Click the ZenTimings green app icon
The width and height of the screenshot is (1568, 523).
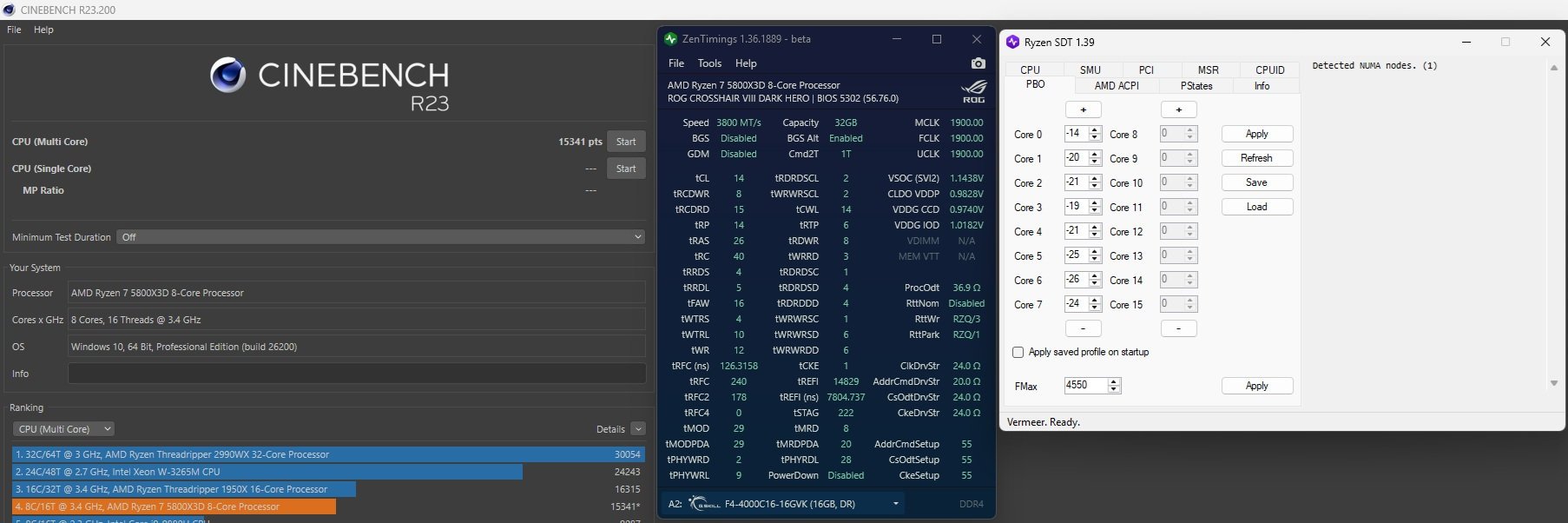(670, 39)
